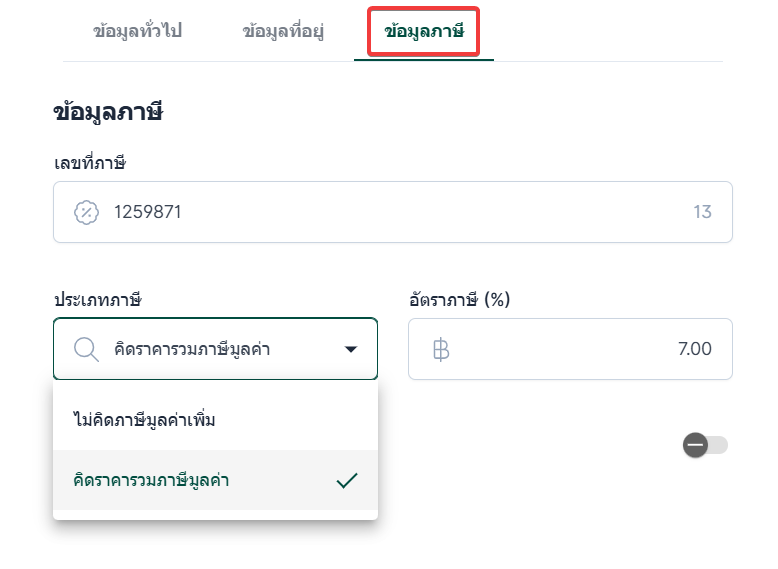The height and width of the screenshot is (569, 778).
Task: Click the ประเภทภาษี field label
Action: pos(97,299)
